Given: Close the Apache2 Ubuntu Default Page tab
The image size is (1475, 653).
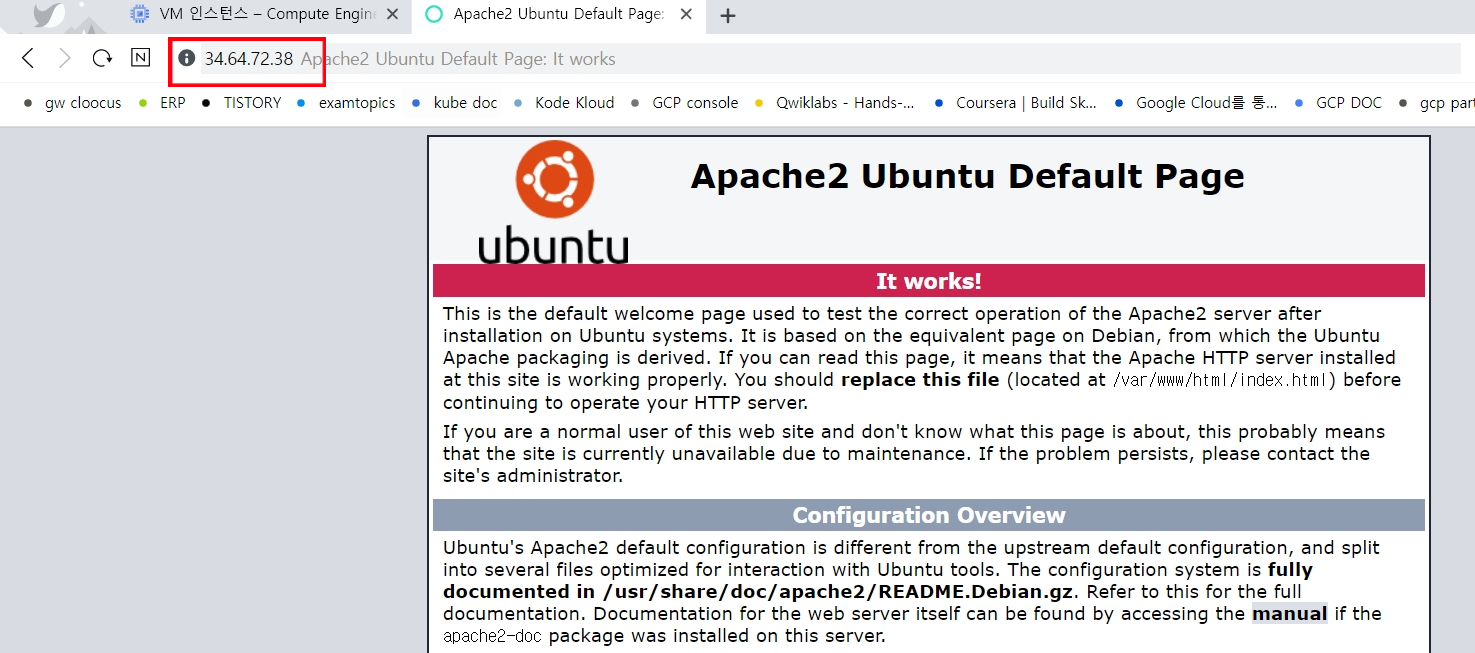Looking at the screenshot, I should tap(685, 15).
